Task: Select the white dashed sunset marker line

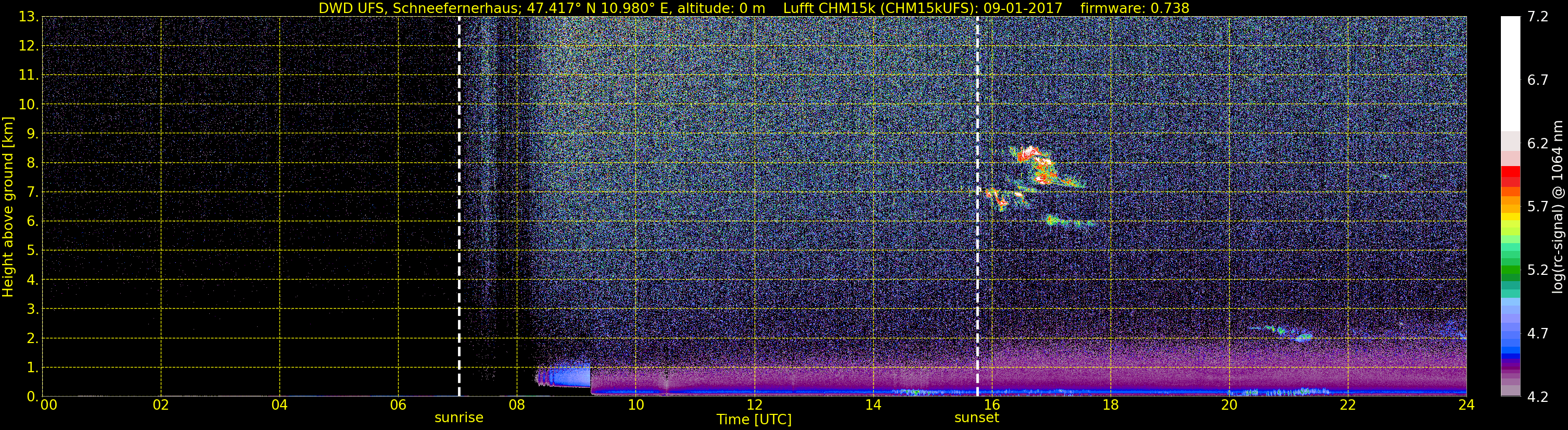Action: 977,207
